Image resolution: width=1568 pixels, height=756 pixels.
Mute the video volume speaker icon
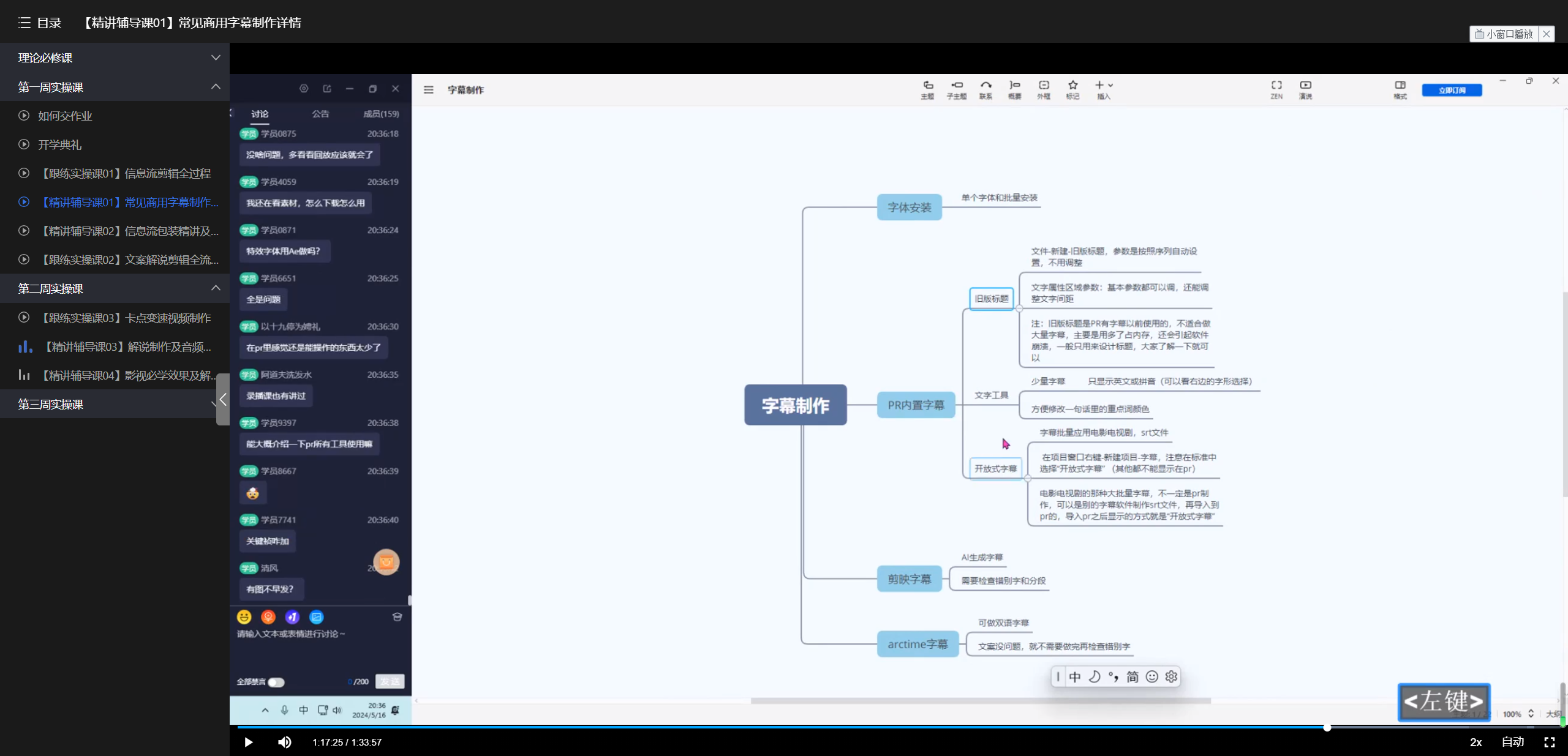coord(284,742)
